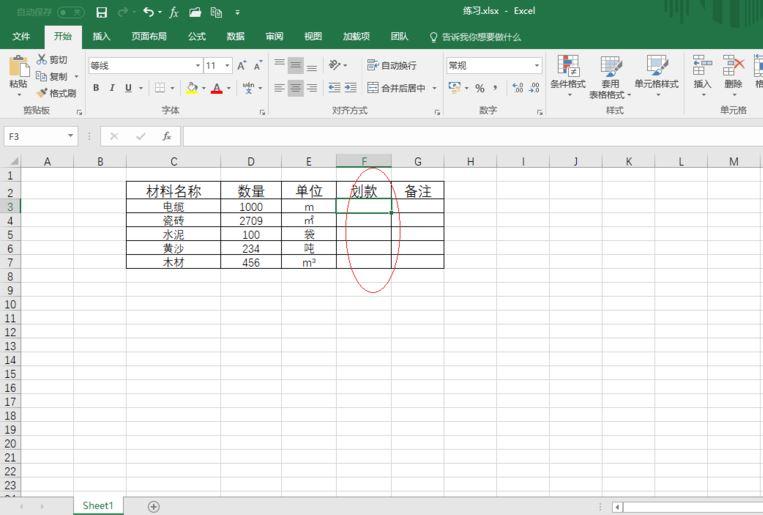Select the Sheet1 tab
Image resolution: width=763 pixels, height=515 pixels.
98,506
